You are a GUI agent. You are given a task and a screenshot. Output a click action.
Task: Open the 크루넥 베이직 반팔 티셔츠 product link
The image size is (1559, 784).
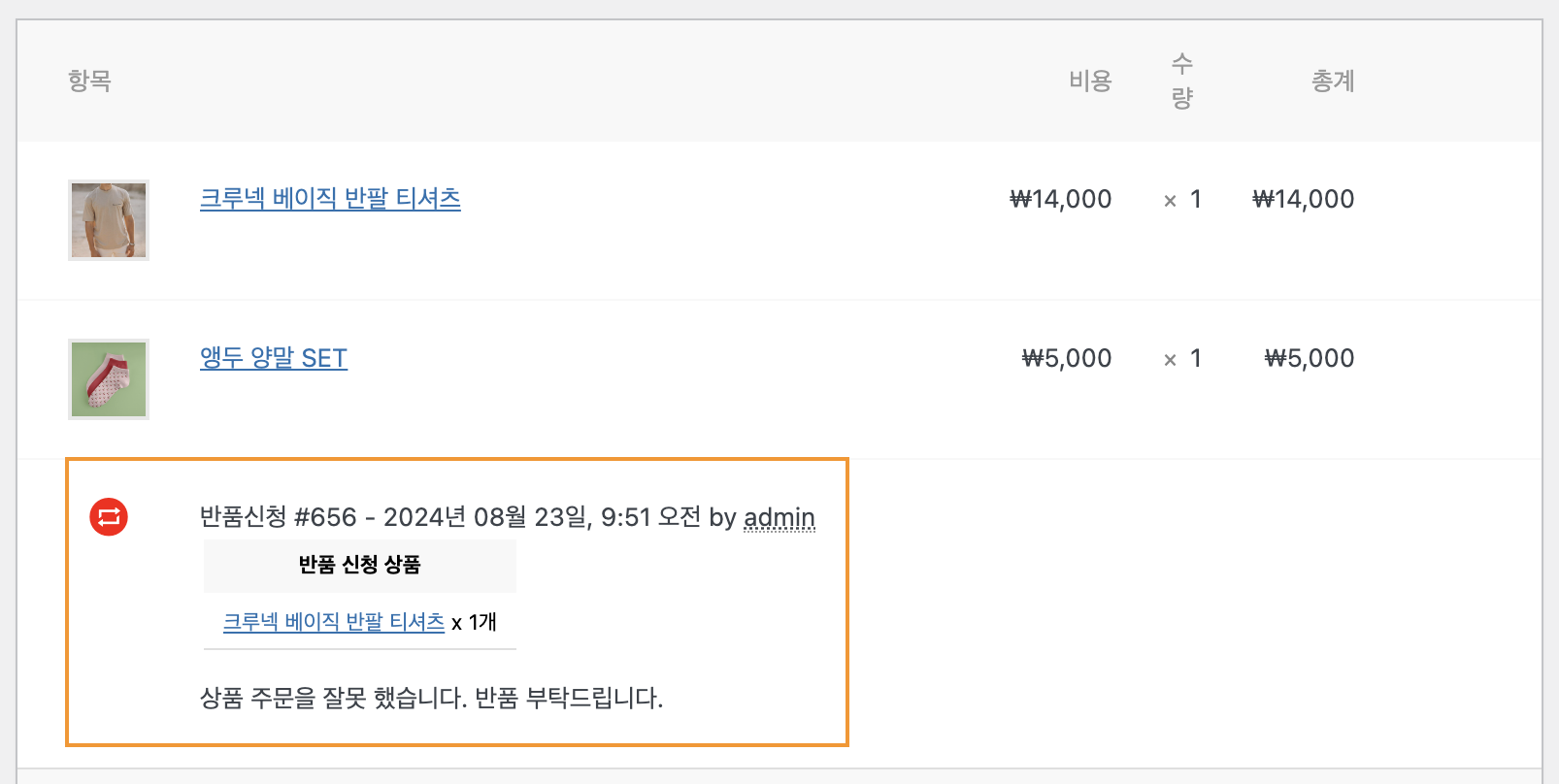click(330, 198)
